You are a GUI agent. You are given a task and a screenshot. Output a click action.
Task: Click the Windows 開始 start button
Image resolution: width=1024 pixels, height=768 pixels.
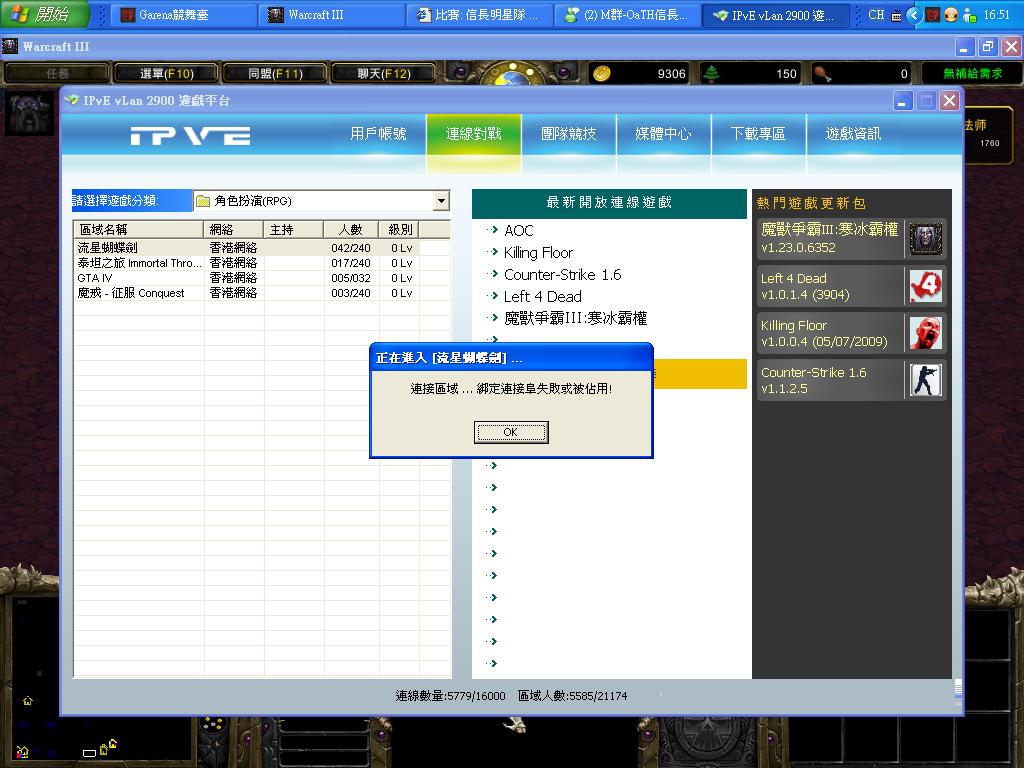coord(43,15)
